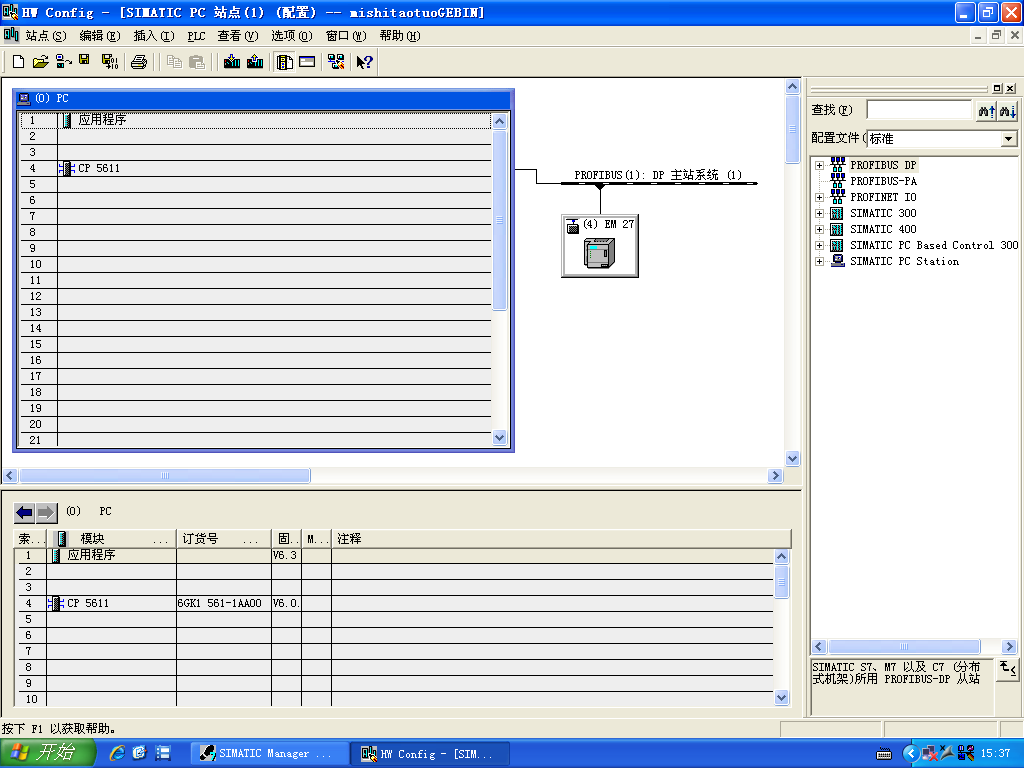Click the Download to Module icon
This screenshot has width=1024, height=768.
pos(231,62)
